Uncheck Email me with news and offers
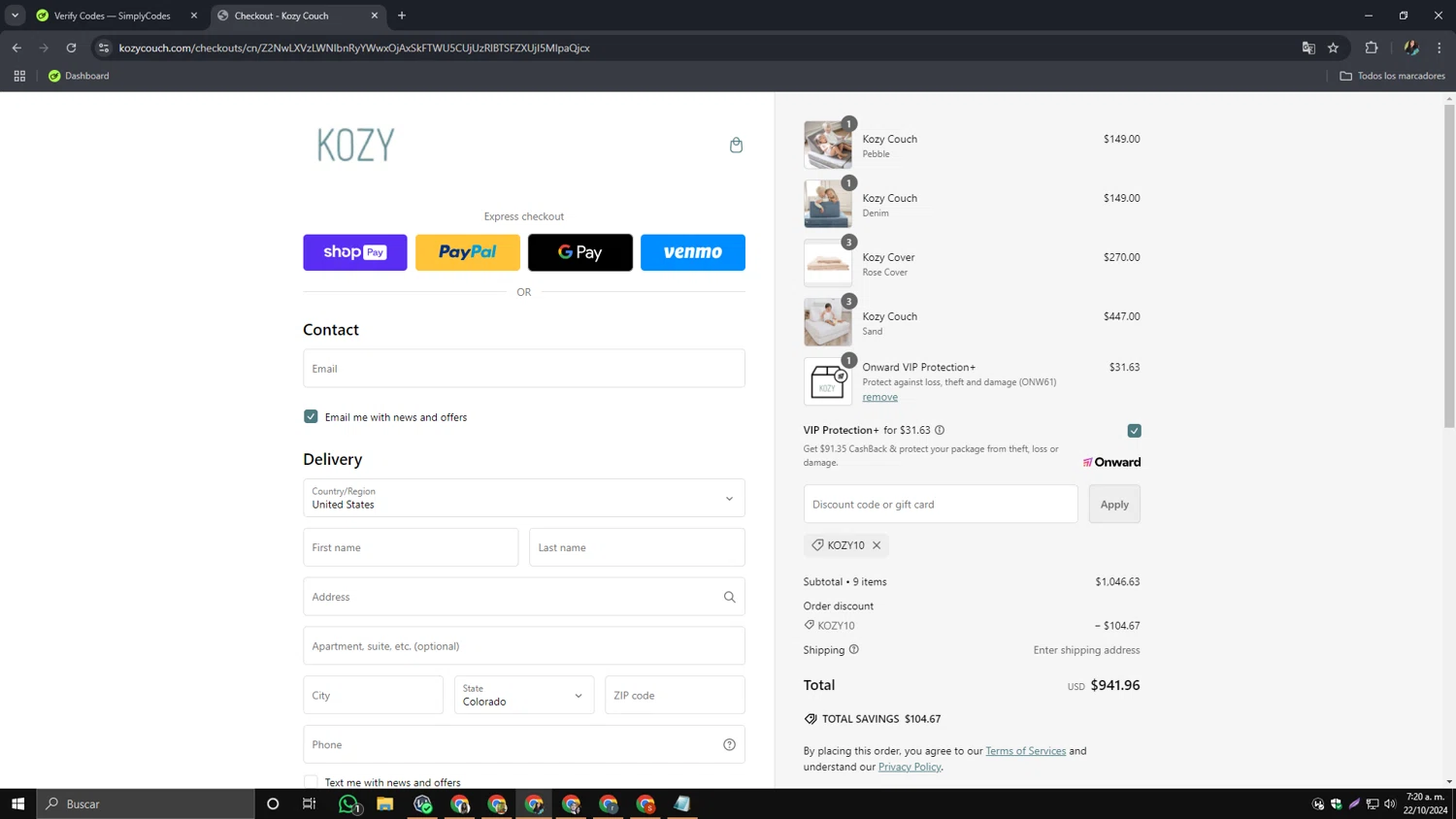1456x819 pixels. [311, 416]
